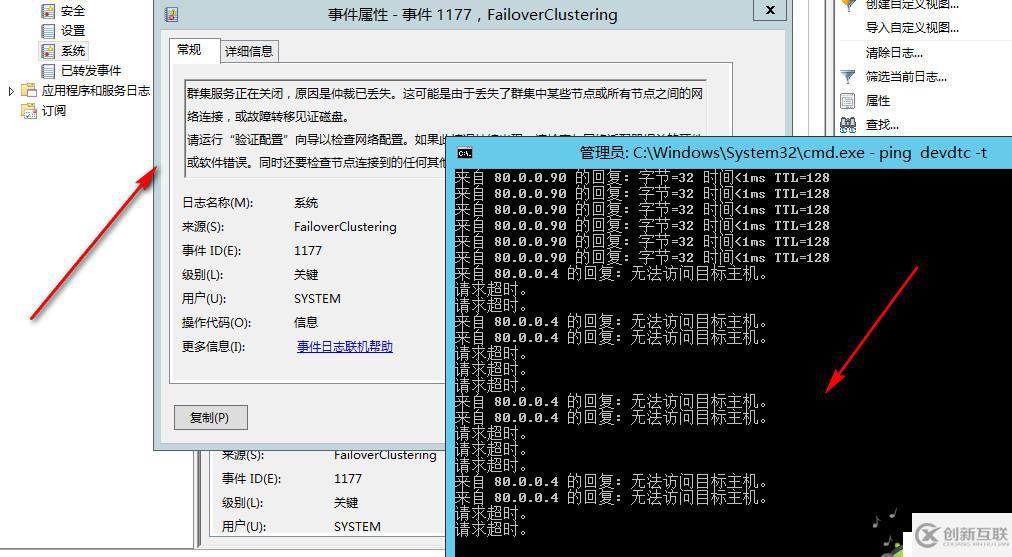Select the 安全 log icon in the tree
The height and width of the screenshot is (557, 1012).
(48, 11)
